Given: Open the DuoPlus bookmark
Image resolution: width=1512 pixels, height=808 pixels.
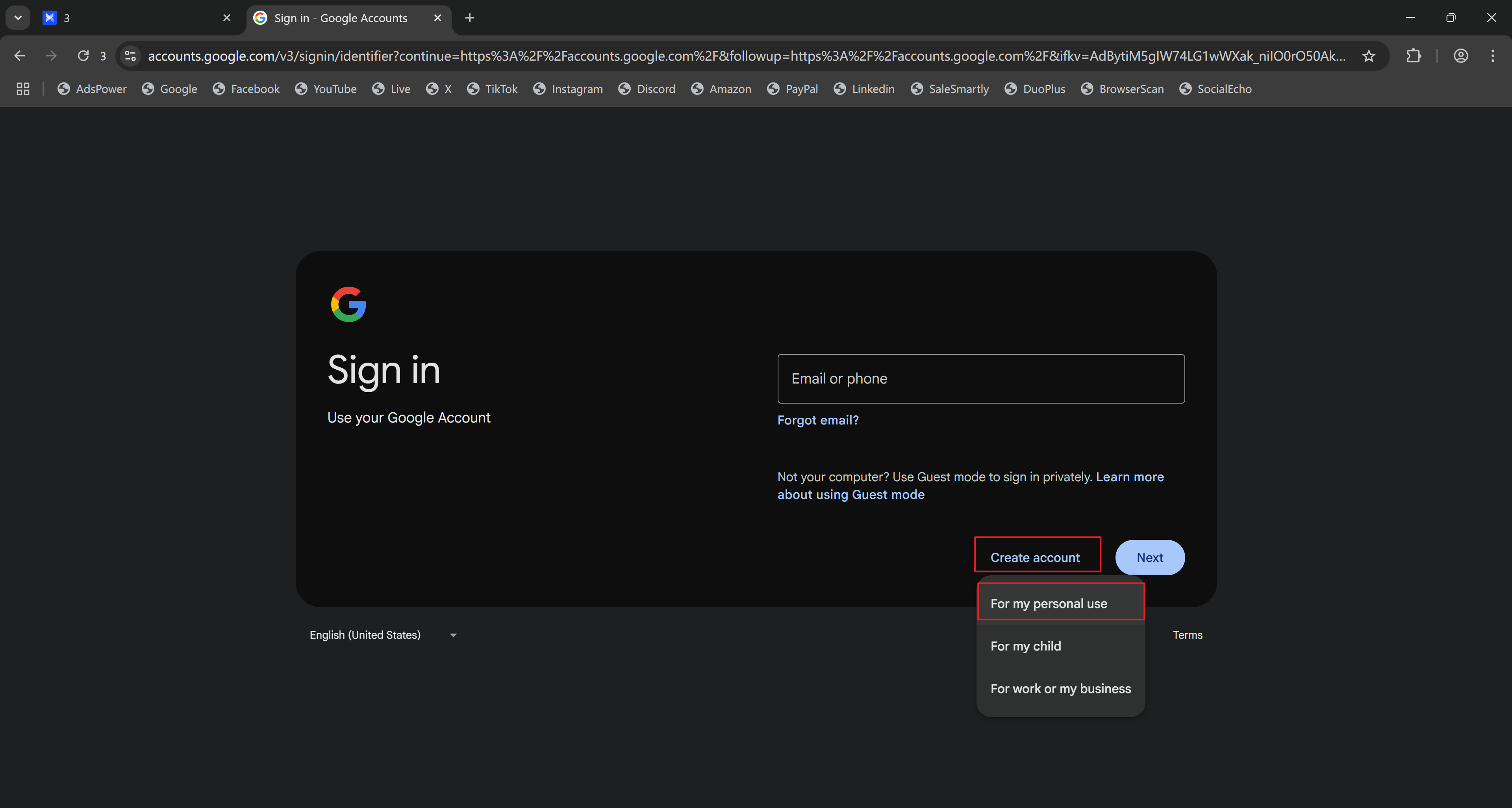Looking at the screenshot, I should click(x=1035, y=89).
